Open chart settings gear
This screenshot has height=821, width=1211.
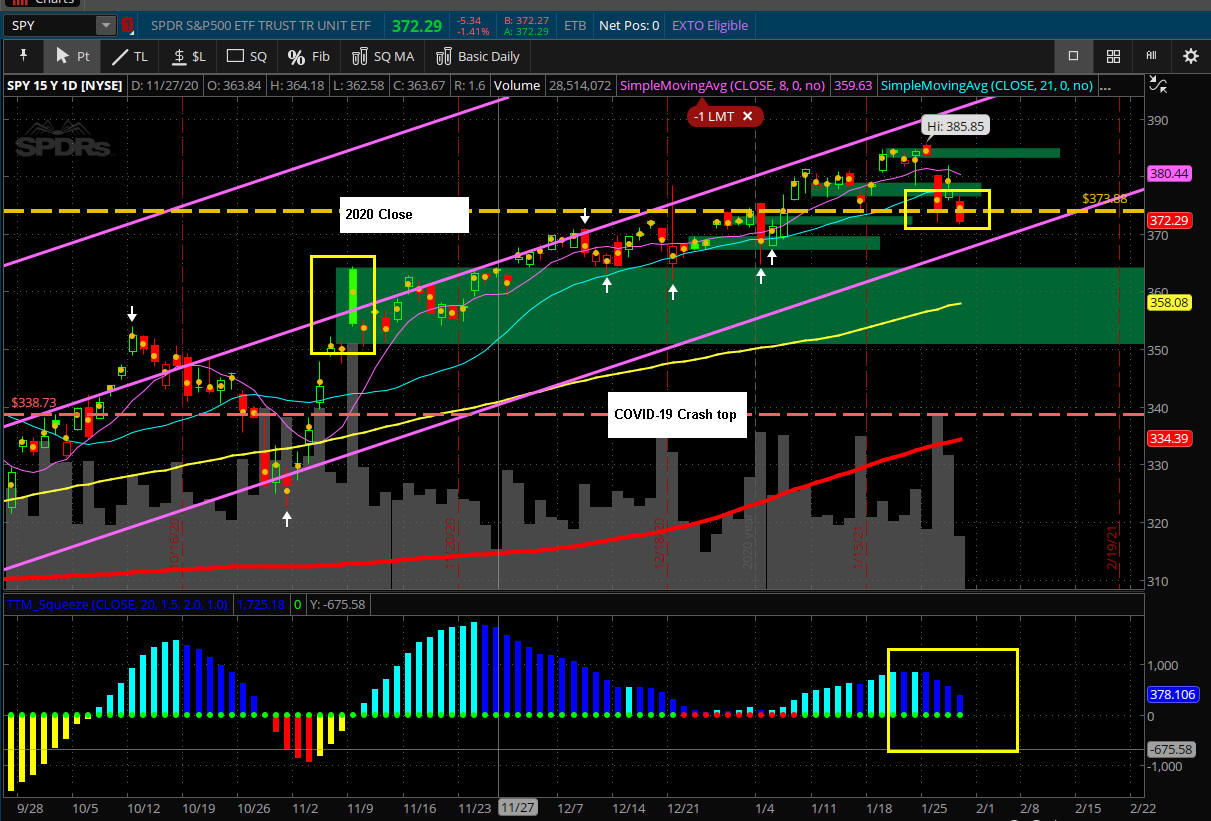click(1190, 56)
